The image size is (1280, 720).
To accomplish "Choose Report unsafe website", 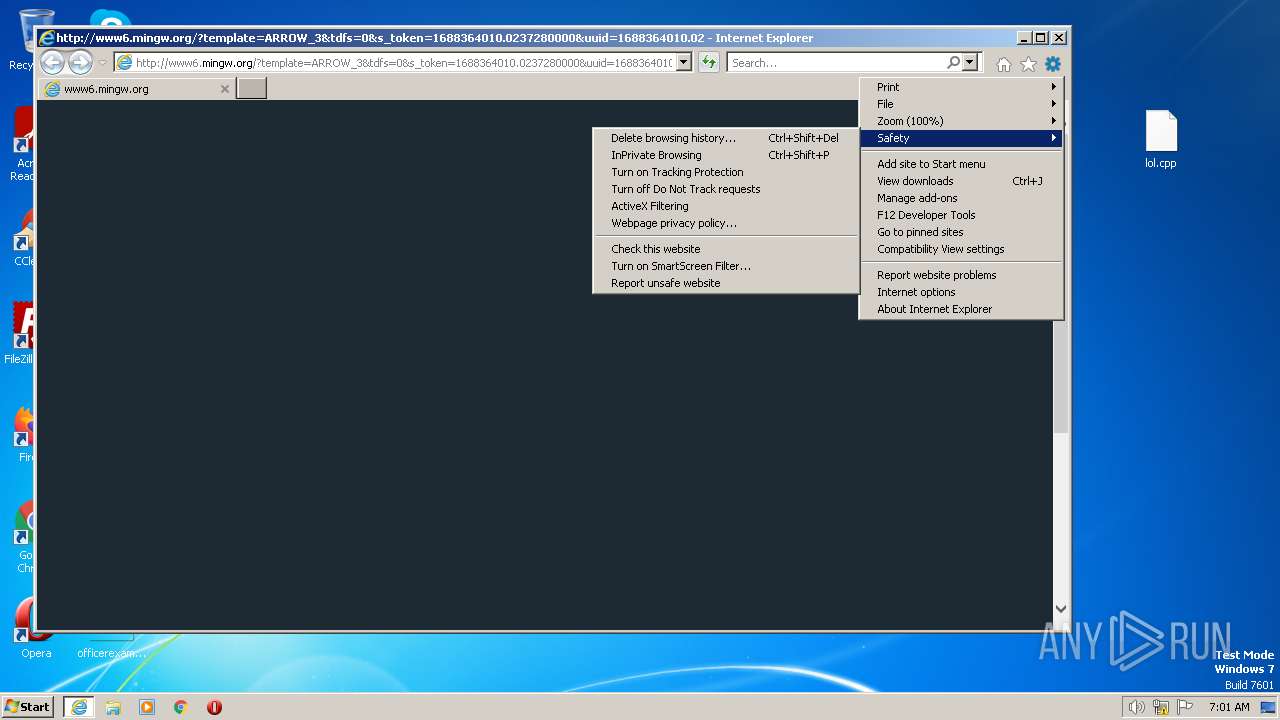I will (x=726, y=283).
